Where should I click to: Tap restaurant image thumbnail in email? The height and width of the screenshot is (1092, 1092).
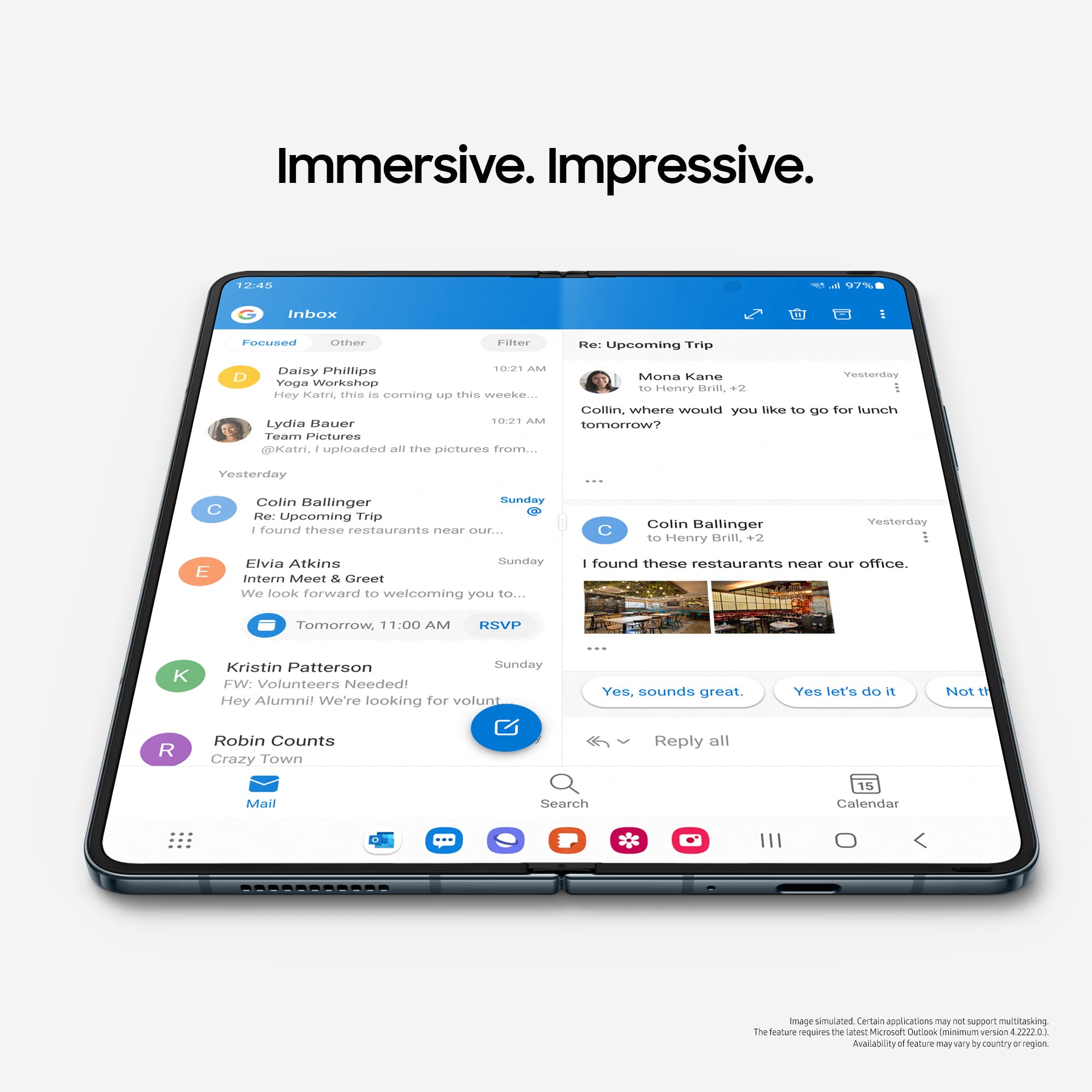[645, 615]
